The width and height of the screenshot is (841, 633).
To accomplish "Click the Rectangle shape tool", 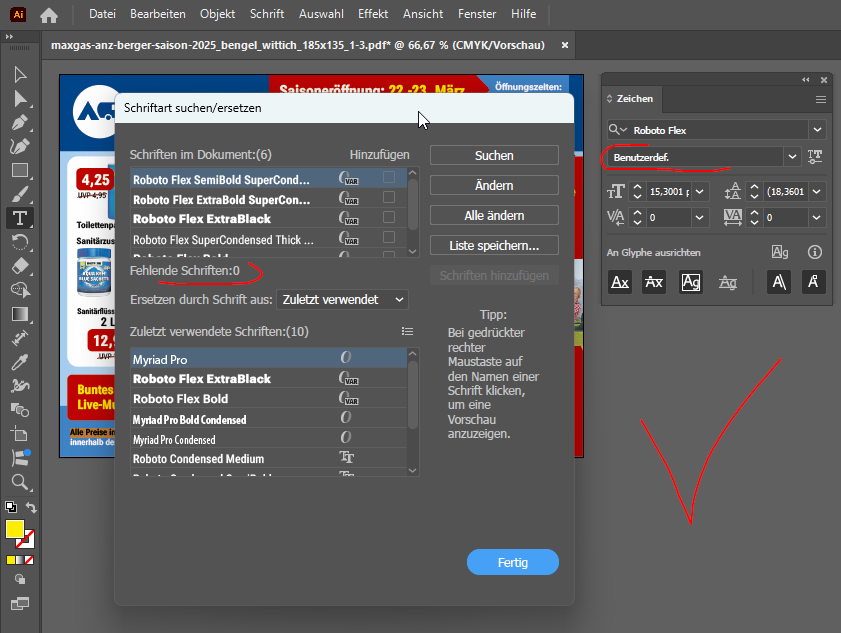I will pos(19,170).
